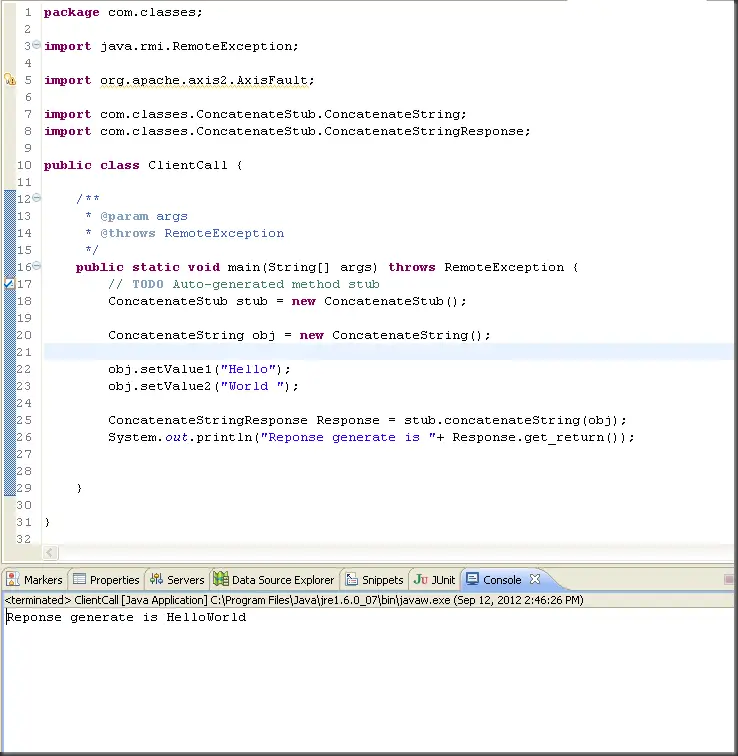Close the Console view tab

pos(535,579)
